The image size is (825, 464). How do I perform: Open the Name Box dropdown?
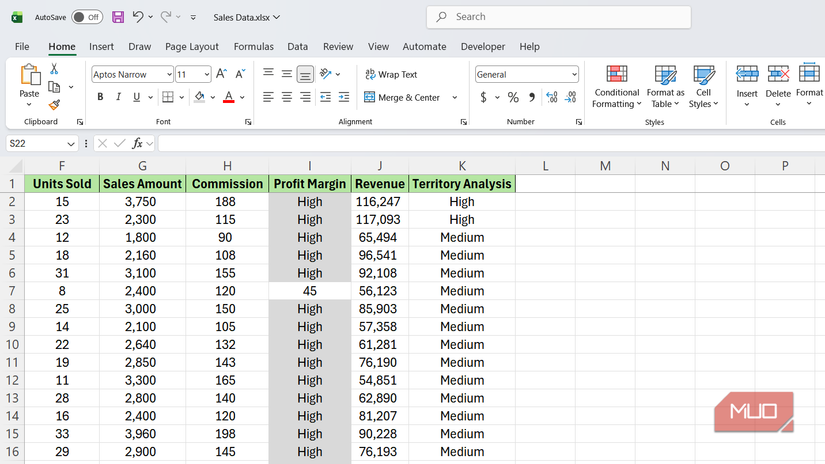coord(71,144)
